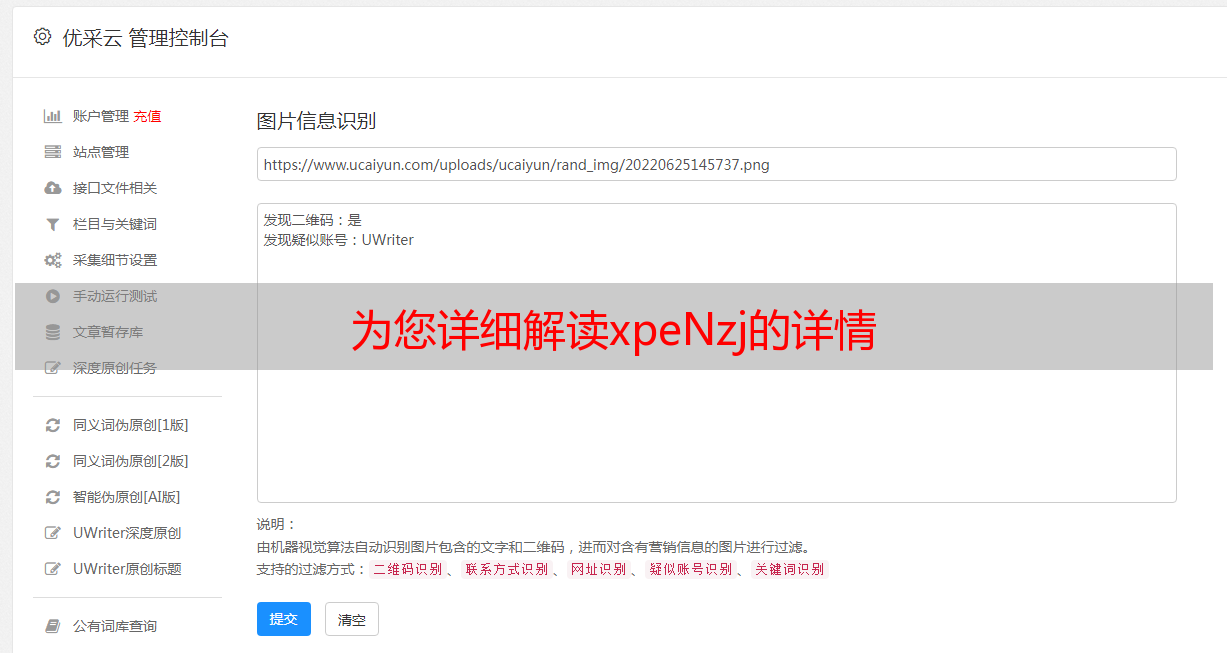This screenshot has width=1227, height=653.
Task: Click the cloud upload icon for 接口文件相关
Action: 53,188
